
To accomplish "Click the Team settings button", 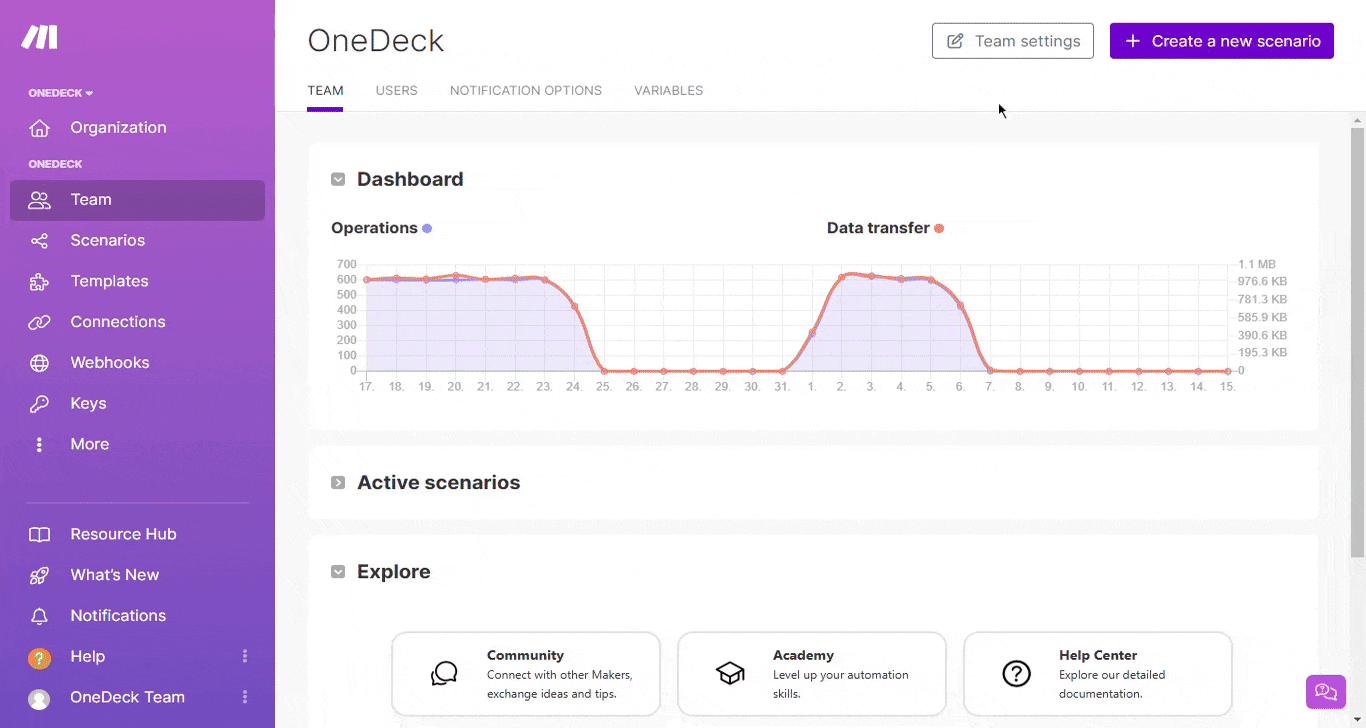I will click(1013, 41).
